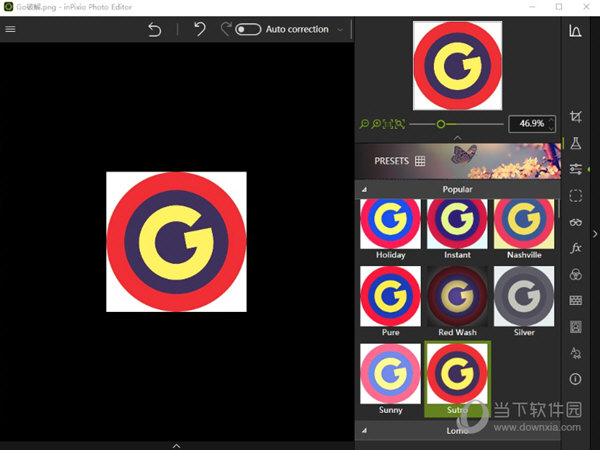Image resolution: width=600 pixels, height=450 pixels.
Task: Open the PRESETS grid view
Action: (x=420, y=161)
